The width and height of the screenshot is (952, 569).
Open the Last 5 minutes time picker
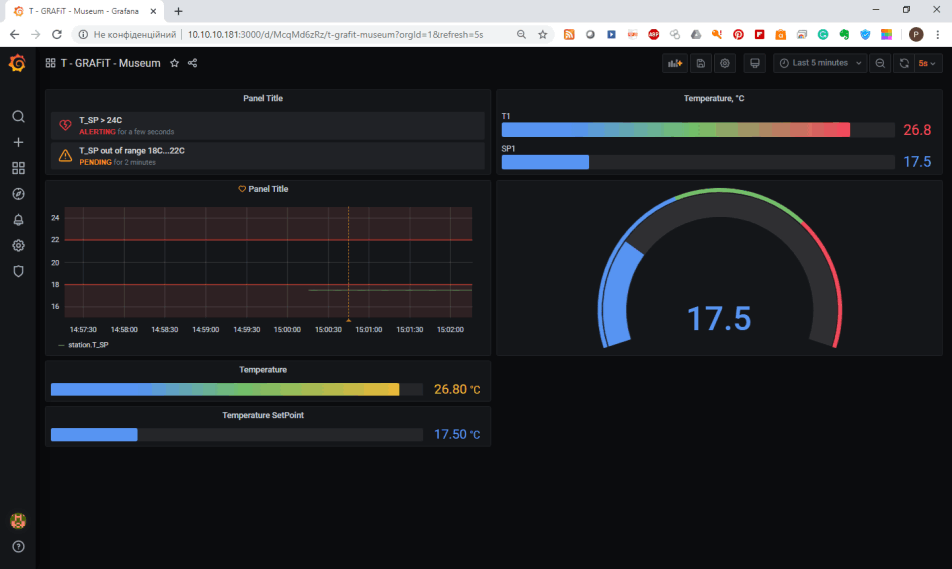pos(820,63)
